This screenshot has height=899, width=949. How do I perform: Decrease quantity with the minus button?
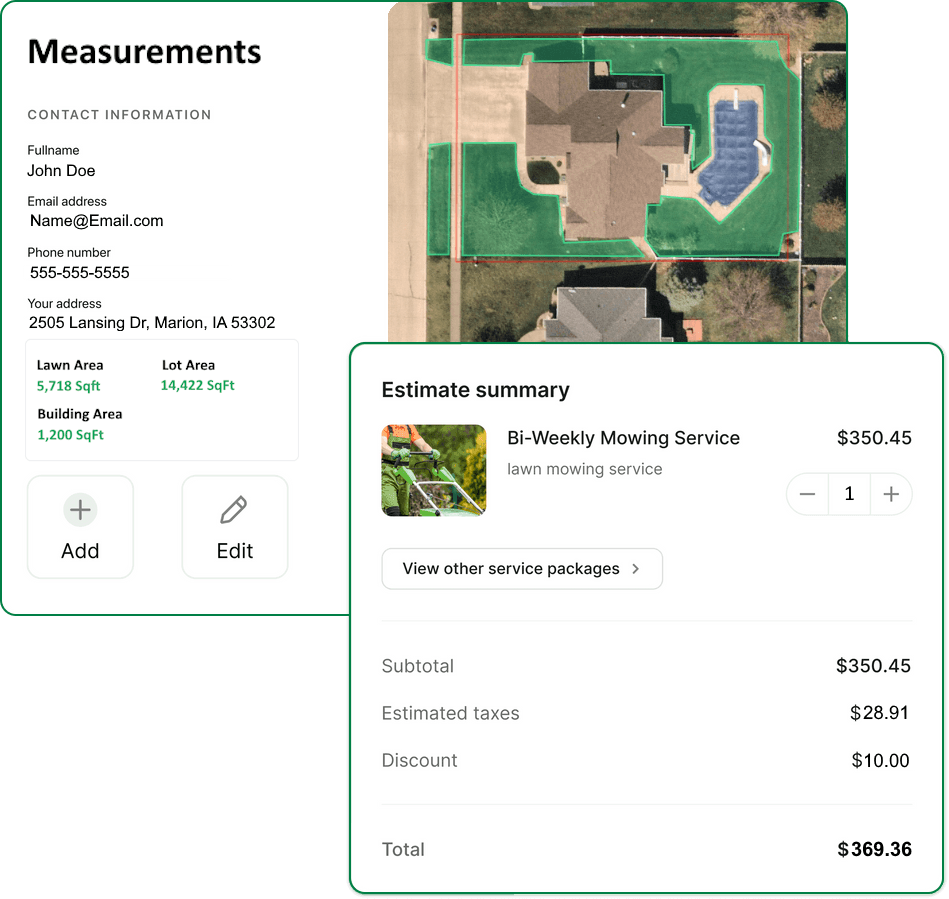(x=808, y=494)
